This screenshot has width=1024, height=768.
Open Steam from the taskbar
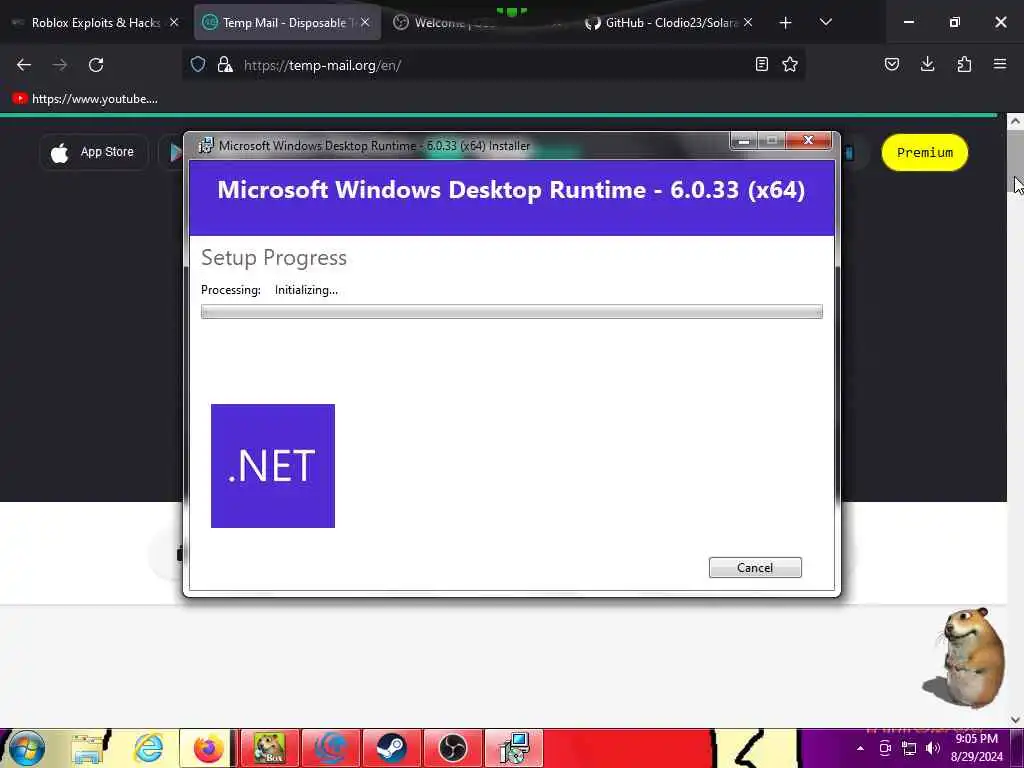pyautogui.click(x=392, y=748)
